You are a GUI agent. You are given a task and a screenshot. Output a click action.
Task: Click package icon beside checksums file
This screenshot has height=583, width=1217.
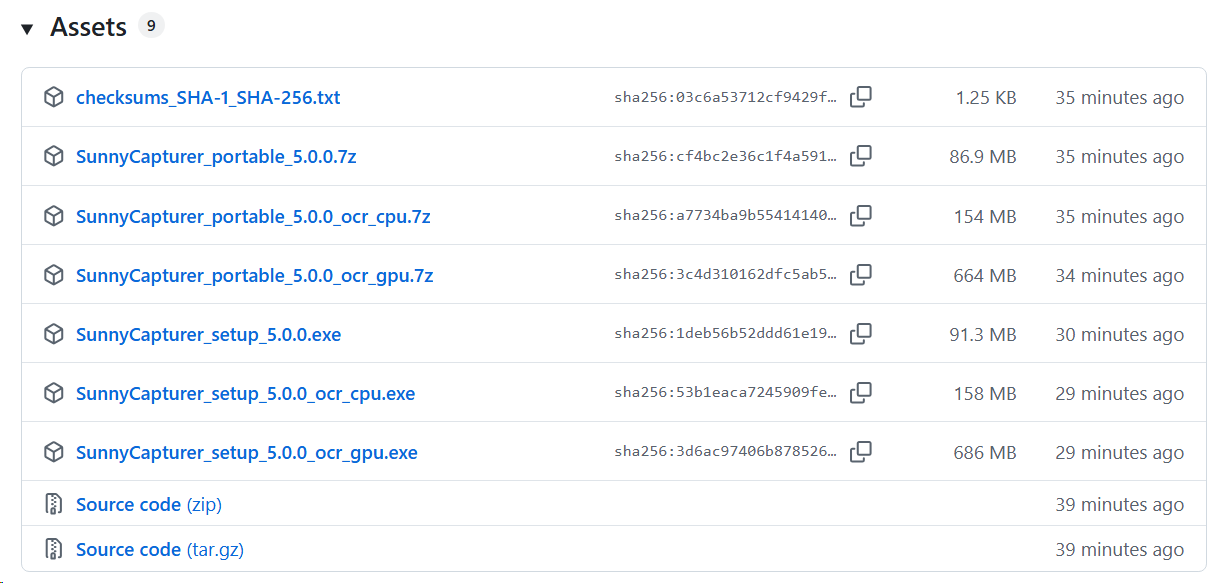pos(54,97)
